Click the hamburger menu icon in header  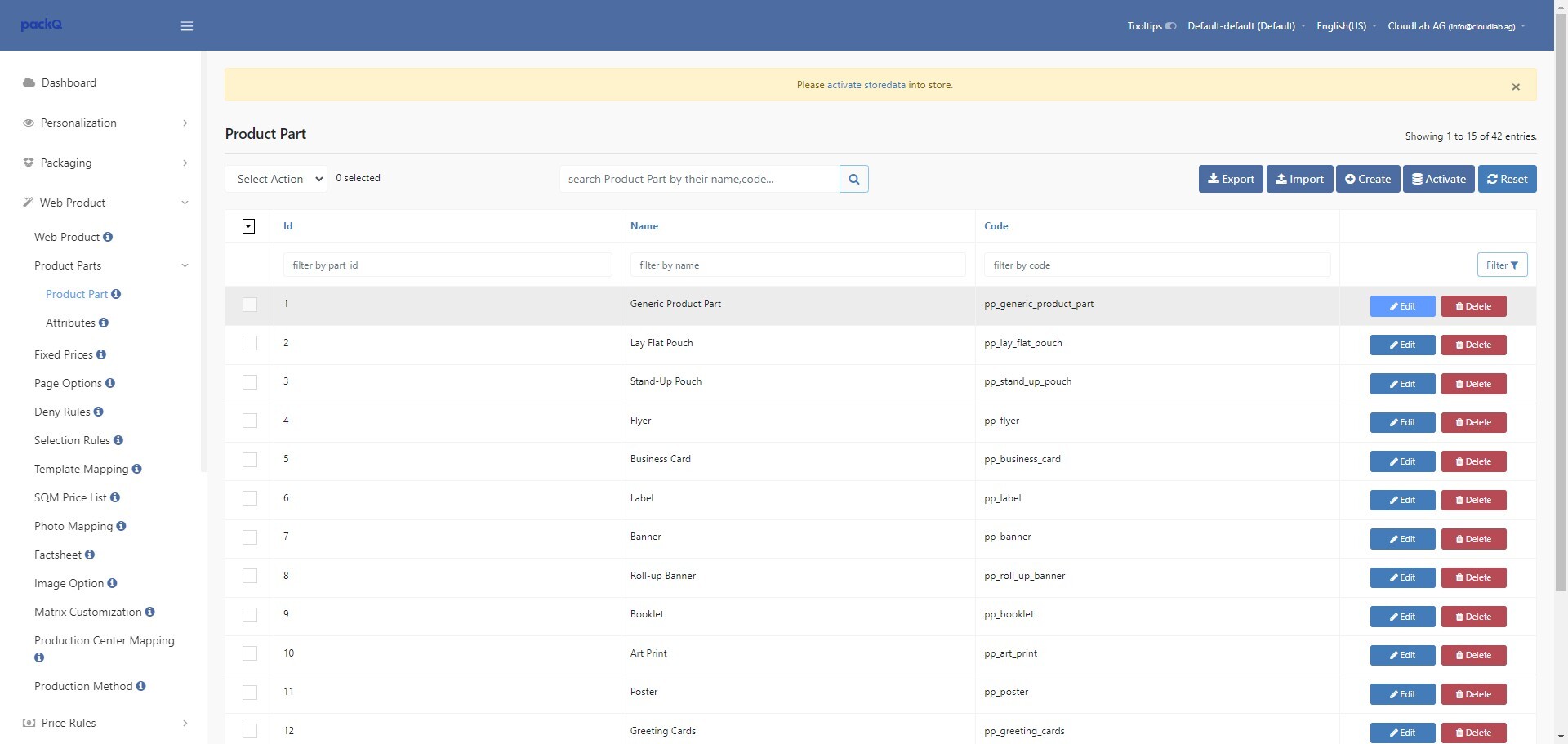point(187,26)
